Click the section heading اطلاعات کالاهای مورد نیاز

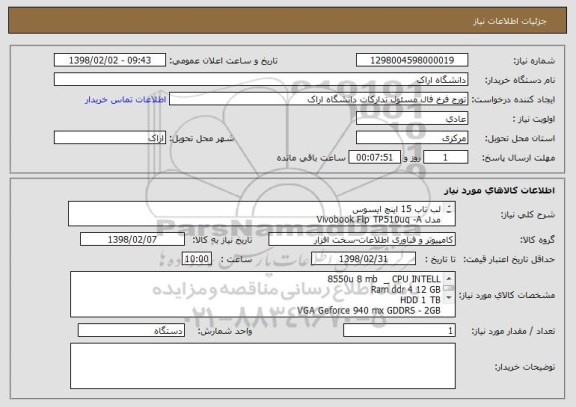pos(499,190)
